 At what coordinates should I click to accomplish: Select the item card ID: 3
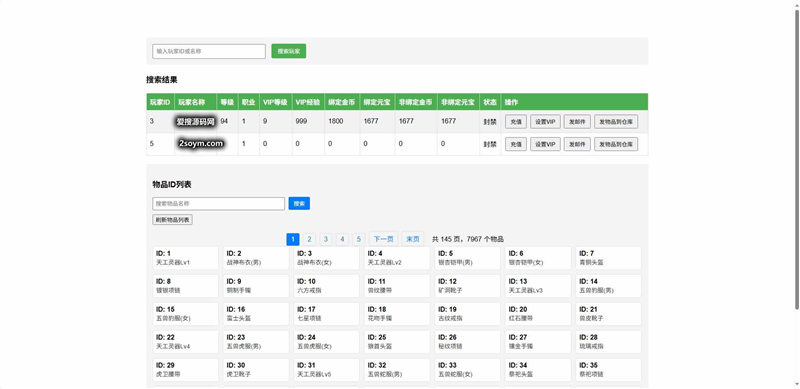pyautogui.click(x=327, y=258)
